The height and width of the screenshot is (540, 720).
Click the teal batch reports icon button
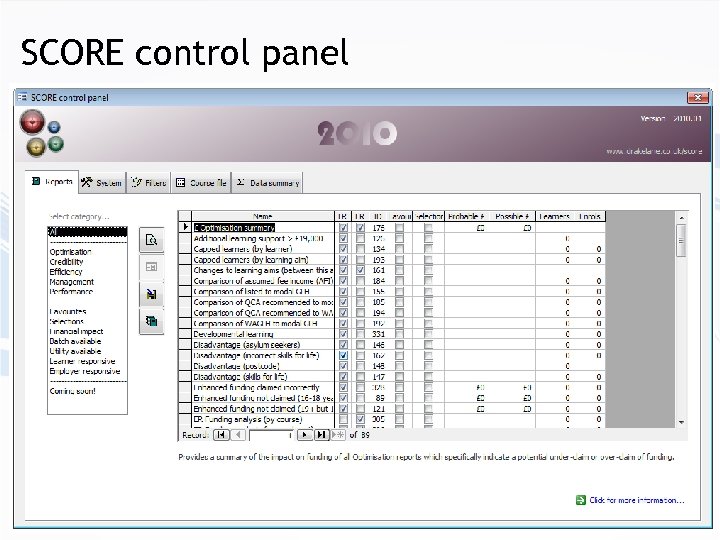(152, 321)
